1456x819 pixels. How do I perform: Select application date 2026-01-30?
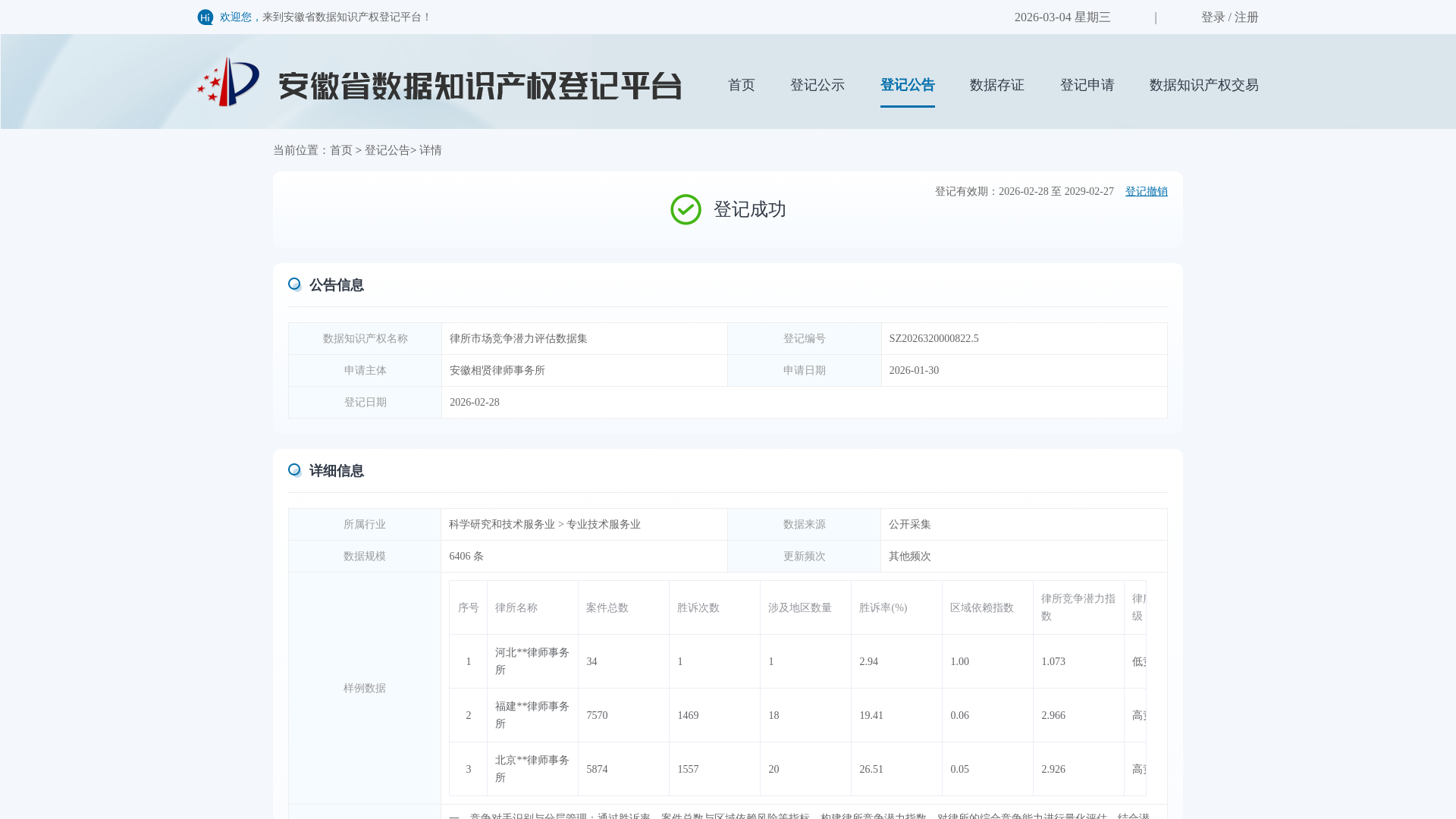tap(915, 371)
